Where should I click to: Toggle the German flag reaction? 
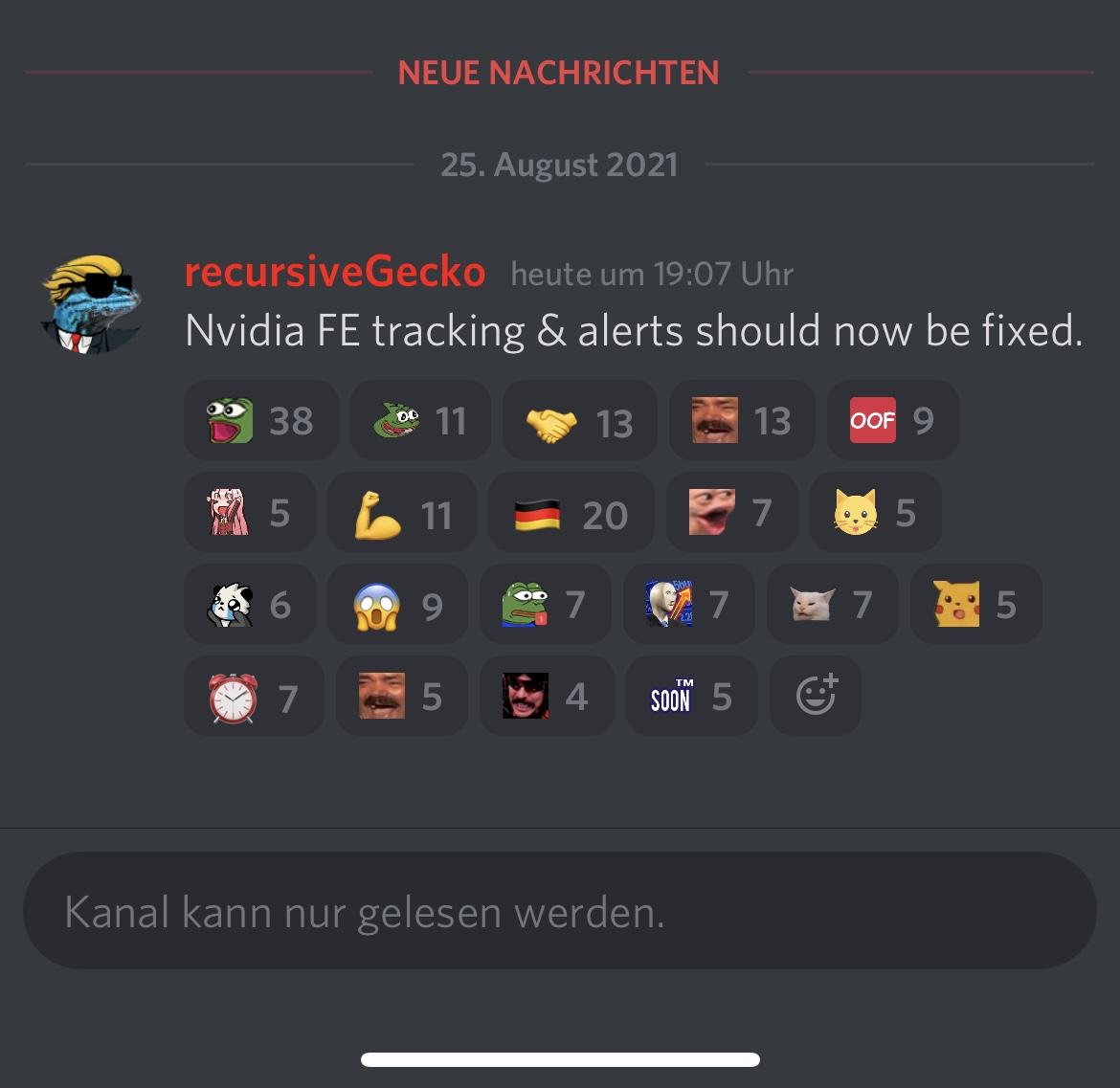pos(571,512)
